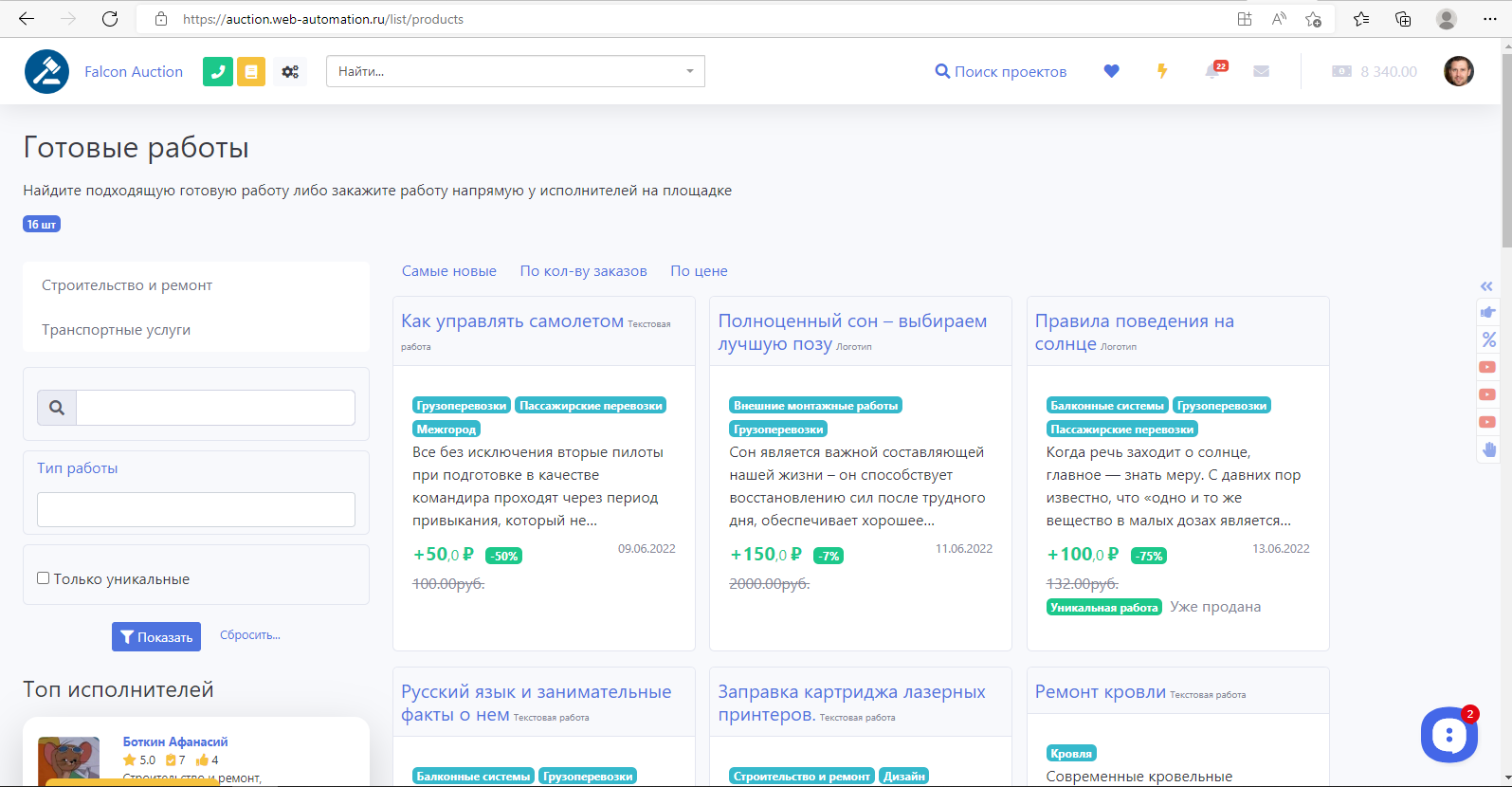Open the chat widget bubble
The image size is (1512, 787).
point(1448,735)
